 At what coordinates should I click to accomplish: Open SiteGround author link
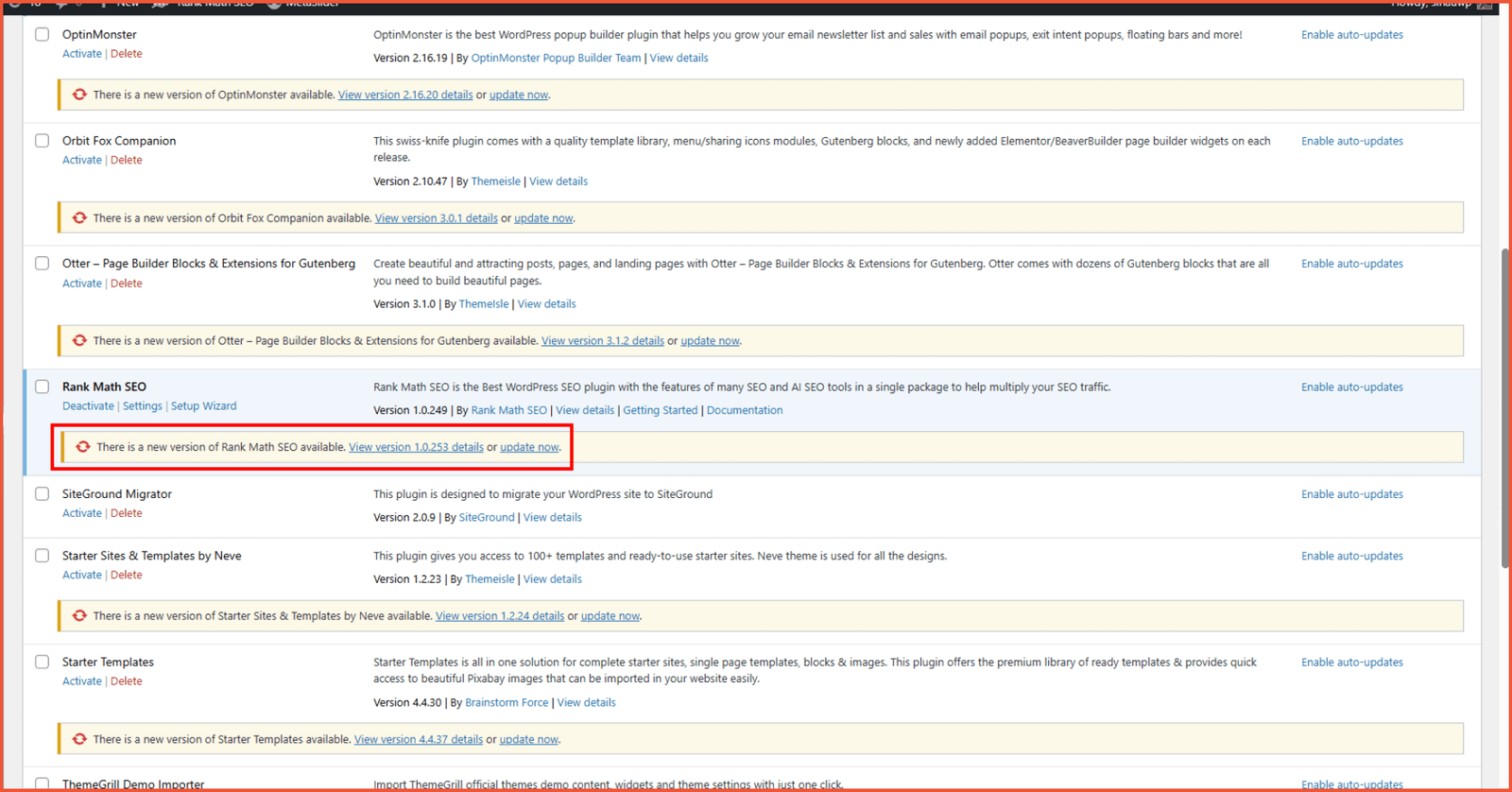coord(487,518)
